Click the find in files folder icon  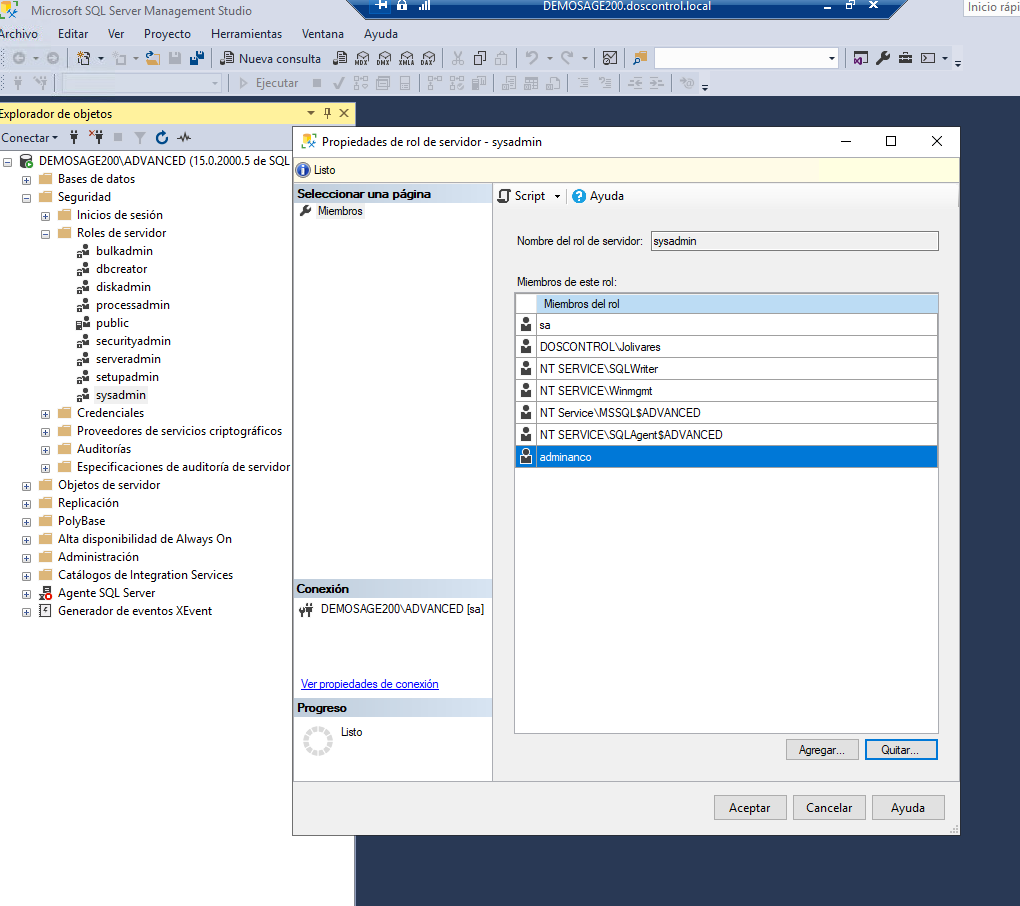pos(640,59)
